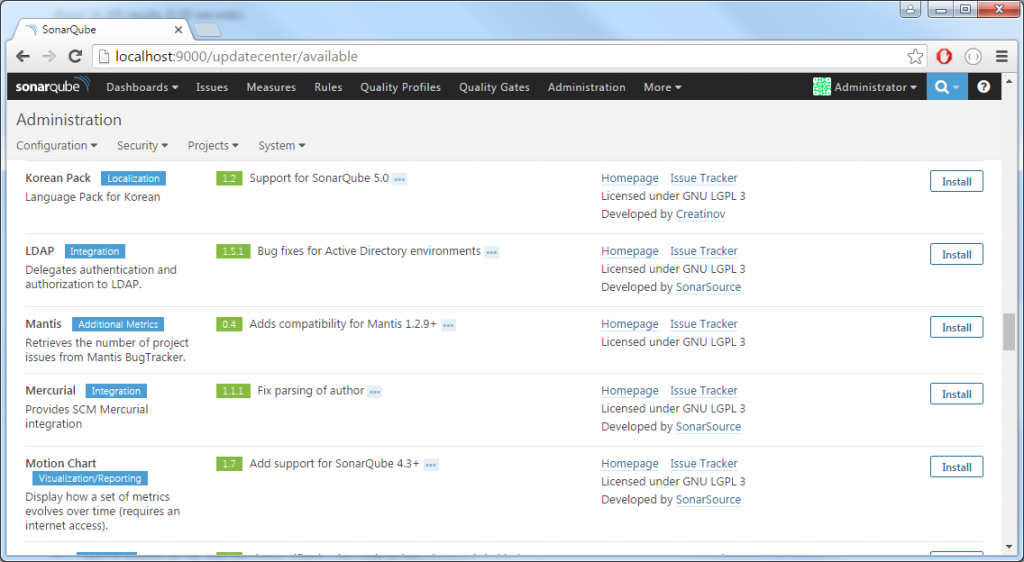The height and width of the screenshot is (562, 1024).
Task: Open the Dashboards dropdown menu
Action: (x=142, y=87)
